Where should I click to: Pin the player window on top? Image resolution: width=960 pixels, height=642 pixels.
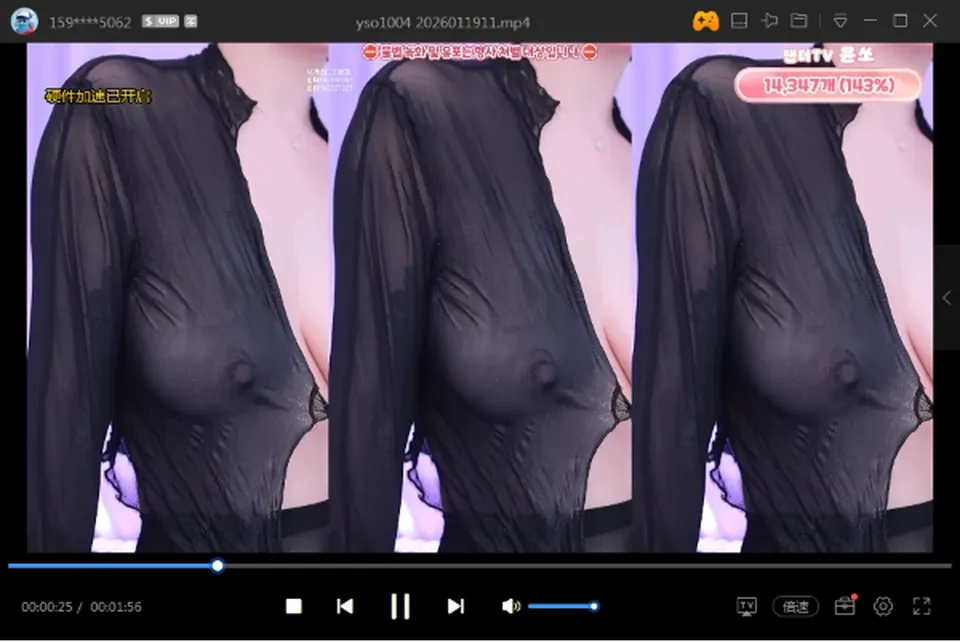pyautogui.click(x=770, y=21)
